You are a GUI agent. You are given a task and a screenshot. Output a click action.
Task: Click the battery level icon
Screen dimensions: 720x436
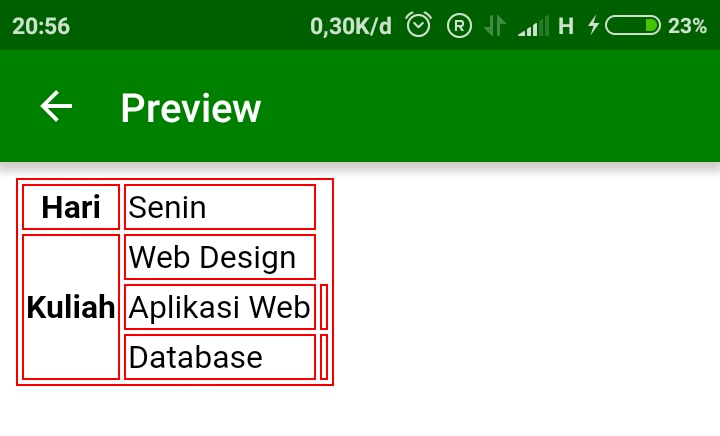[x=632, y=26]
